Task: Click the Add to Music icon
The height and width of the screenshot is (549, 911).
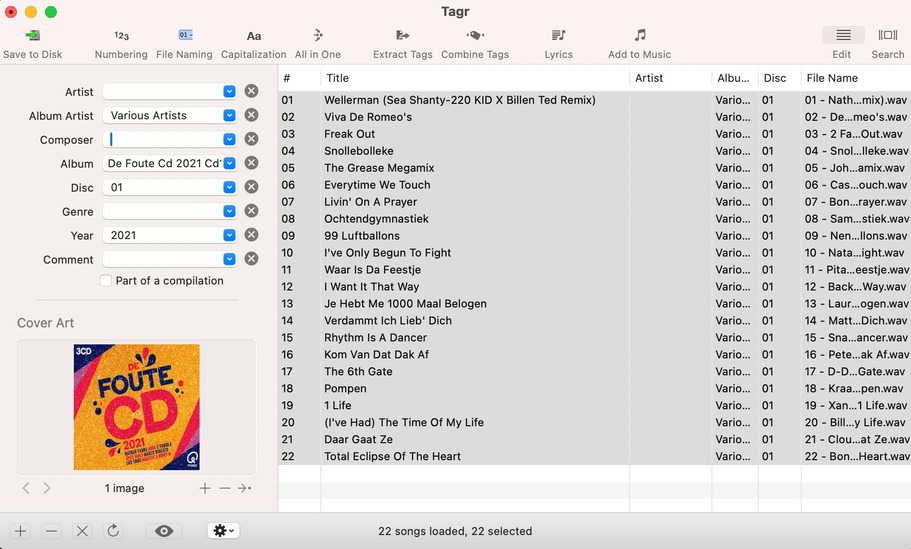Action: [x=640, y=35]
